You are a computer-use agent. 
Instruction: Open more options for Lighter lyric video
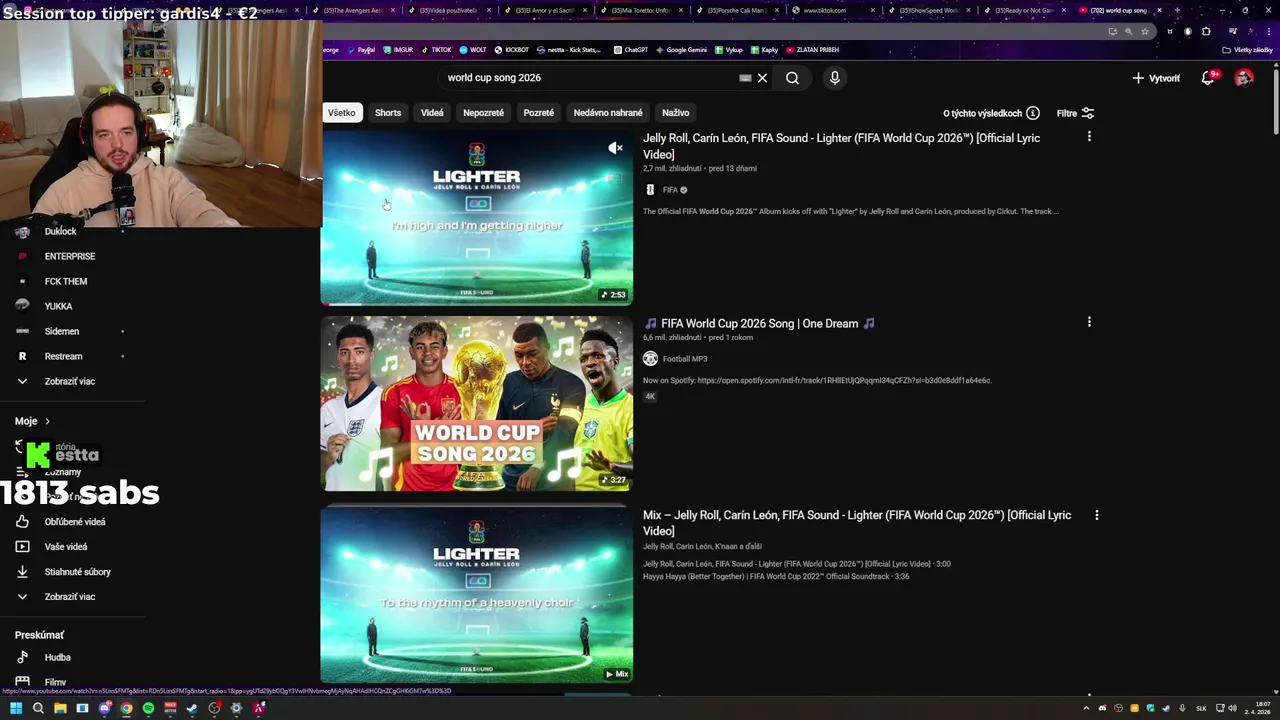tap(1089, 136)
